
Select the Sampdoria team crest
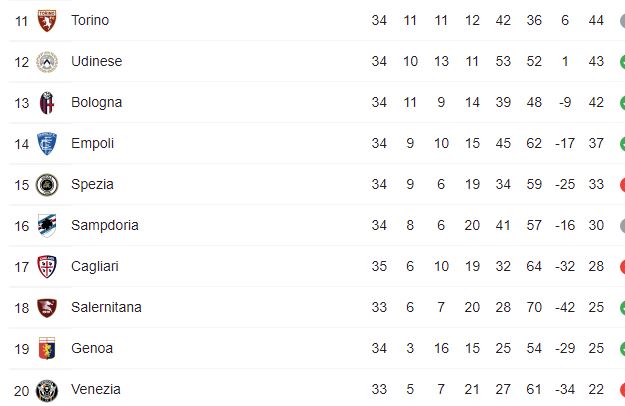click(x=46, y=226)
